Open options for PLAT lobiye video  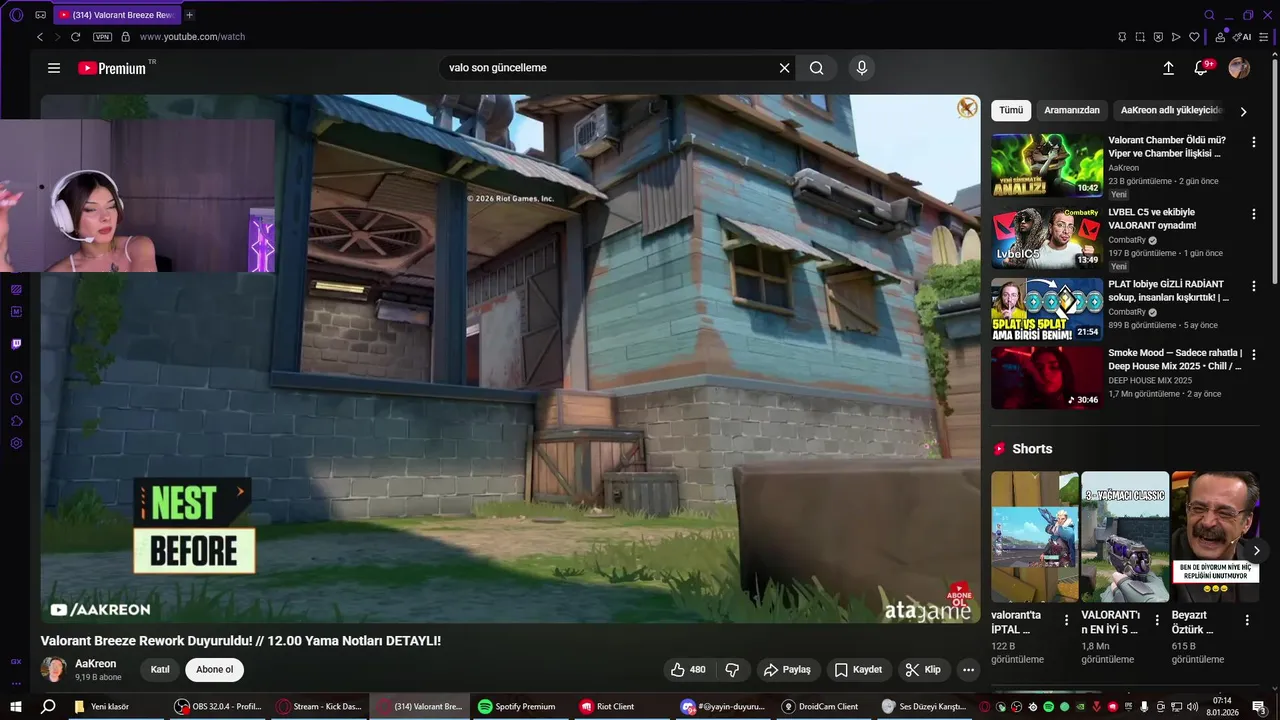(x=1253, y=286)
